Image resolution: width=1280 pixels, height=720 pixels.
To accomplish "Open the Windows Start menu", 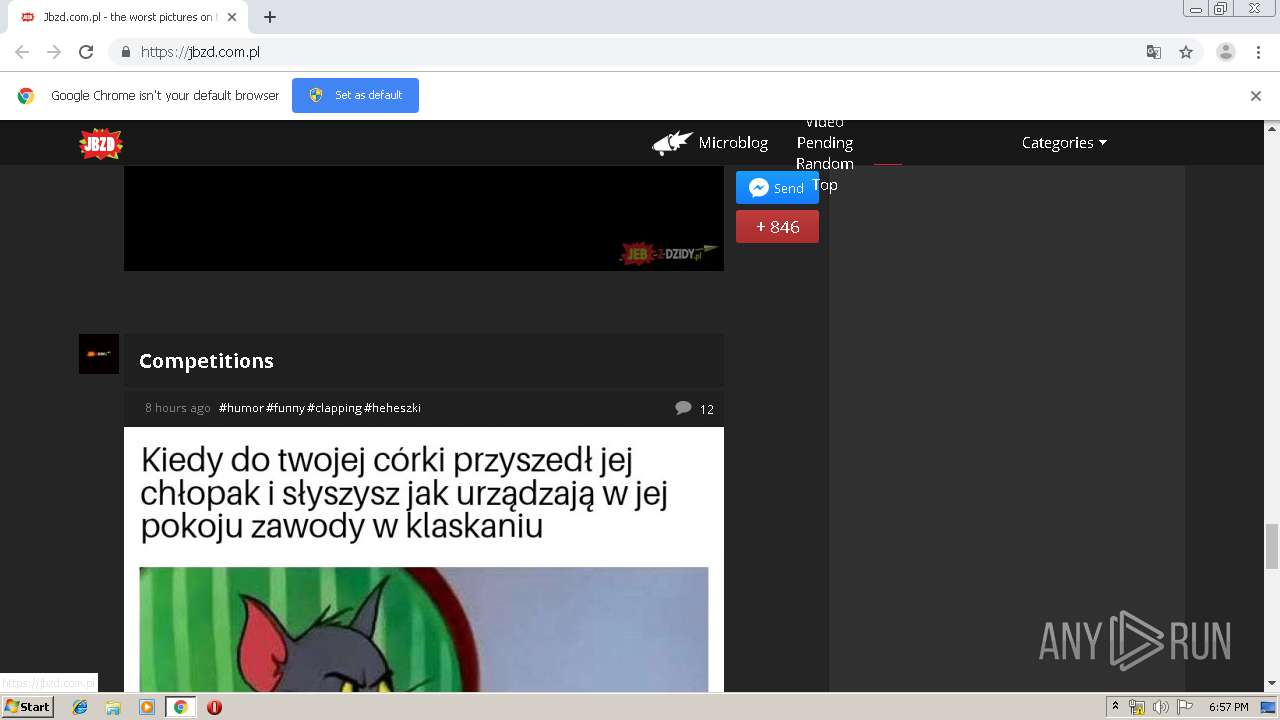I will pos(28,707).
